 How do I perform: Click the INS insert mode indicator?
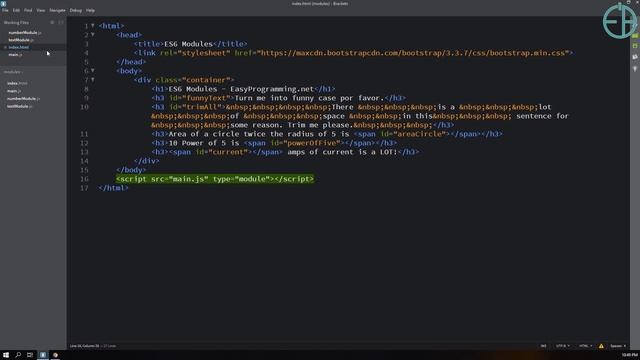pos(543,346)
